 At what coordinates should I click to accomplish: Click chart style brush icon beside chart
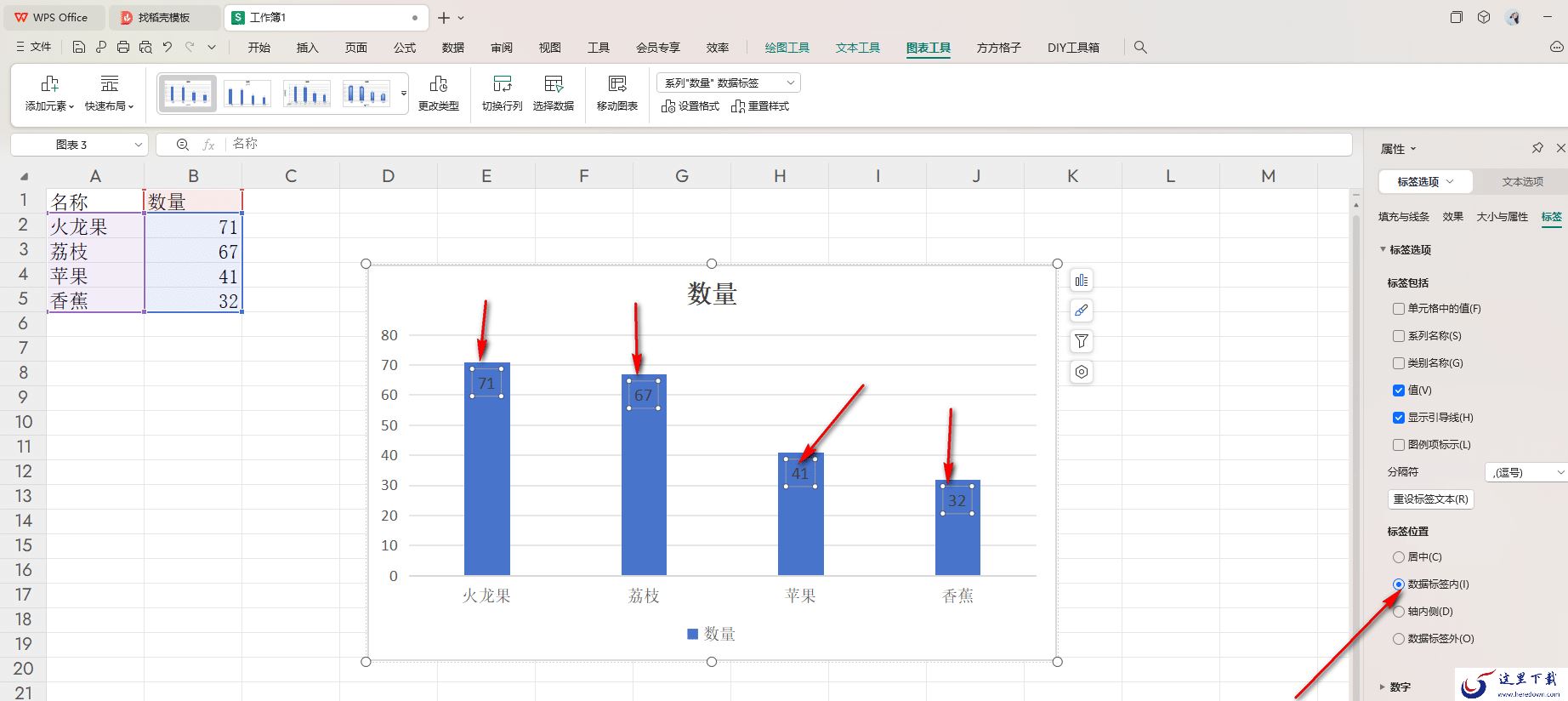[1081, 311]
